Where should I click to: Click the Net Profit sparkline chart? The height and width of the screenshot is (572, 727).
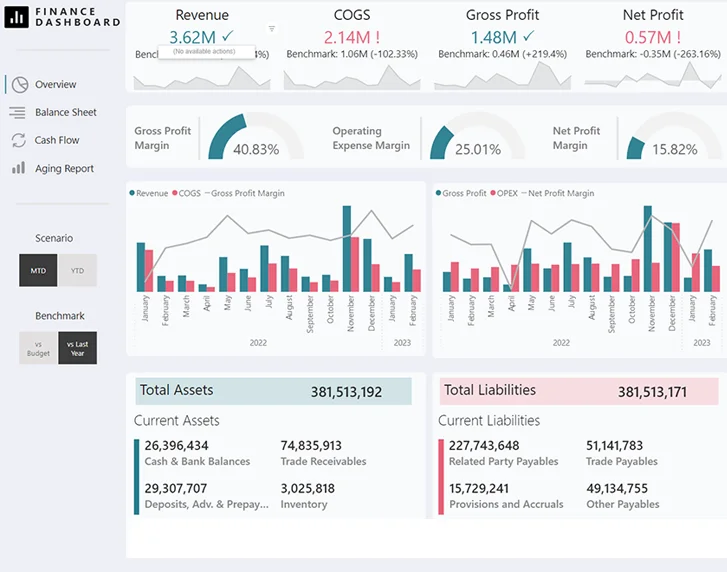(653, 76)
